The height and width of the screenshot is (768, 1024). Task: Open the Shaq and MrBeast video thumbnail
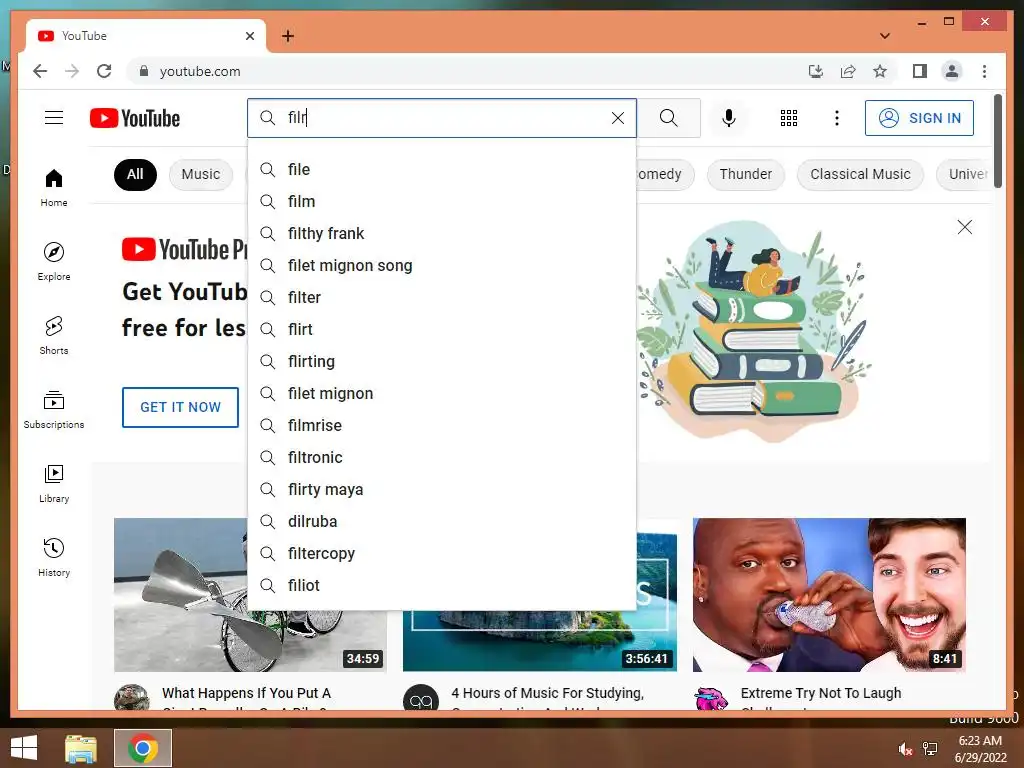coord(829,594)
